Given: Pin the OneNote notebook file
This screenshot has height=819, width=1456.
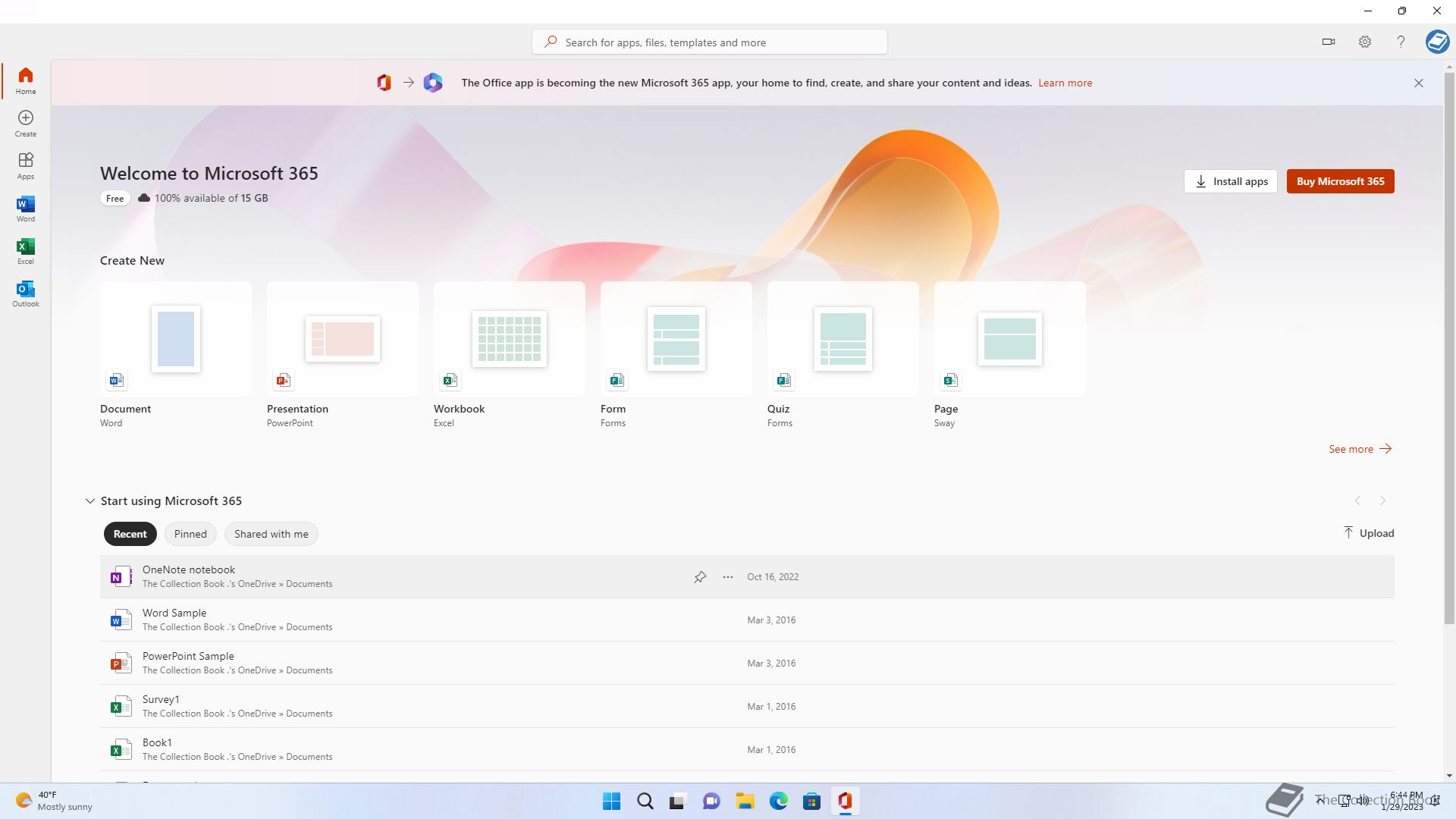Looking at the screenshot, I should (699, 577).
